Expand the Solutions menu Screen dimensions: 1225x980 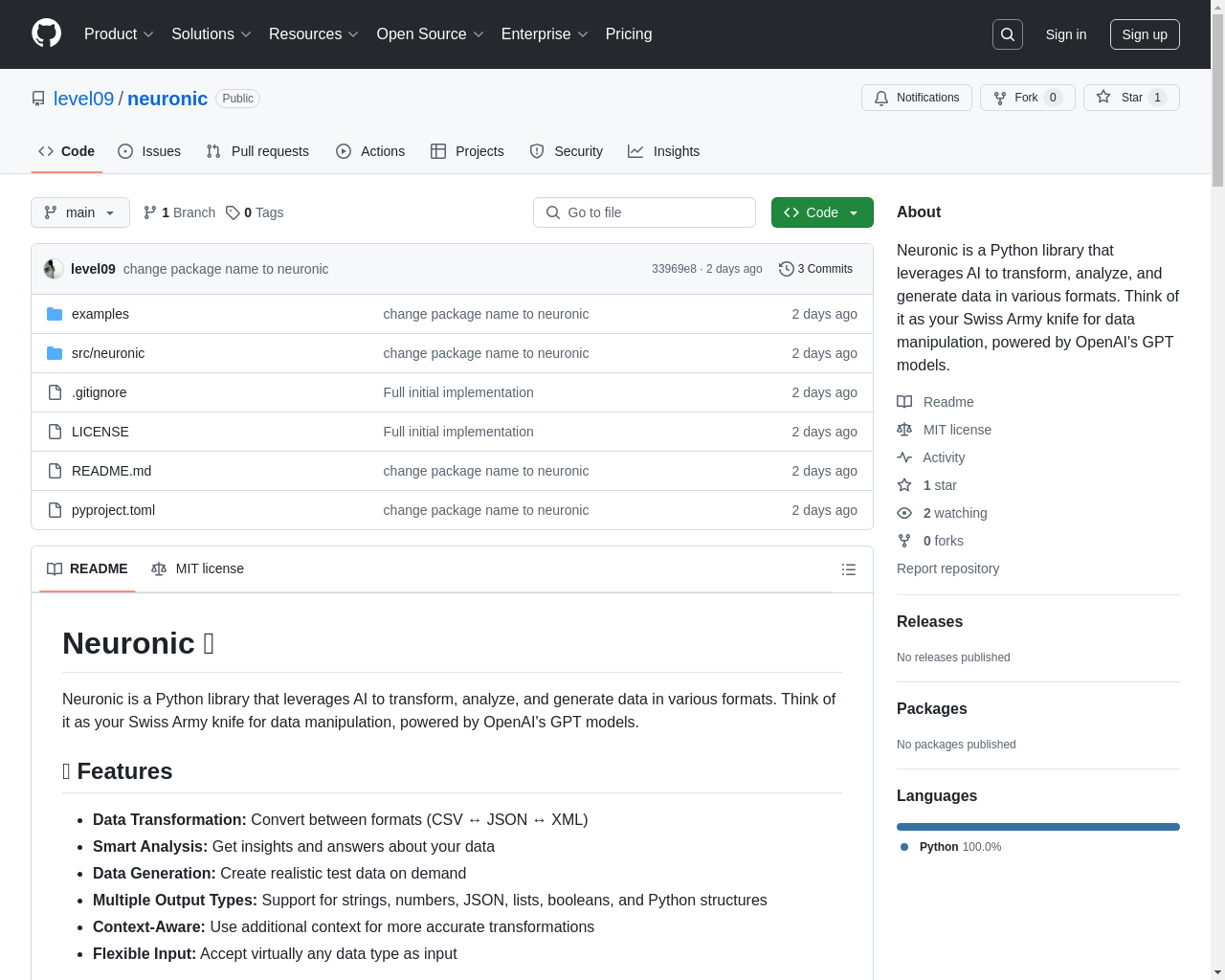click(212, 34)
